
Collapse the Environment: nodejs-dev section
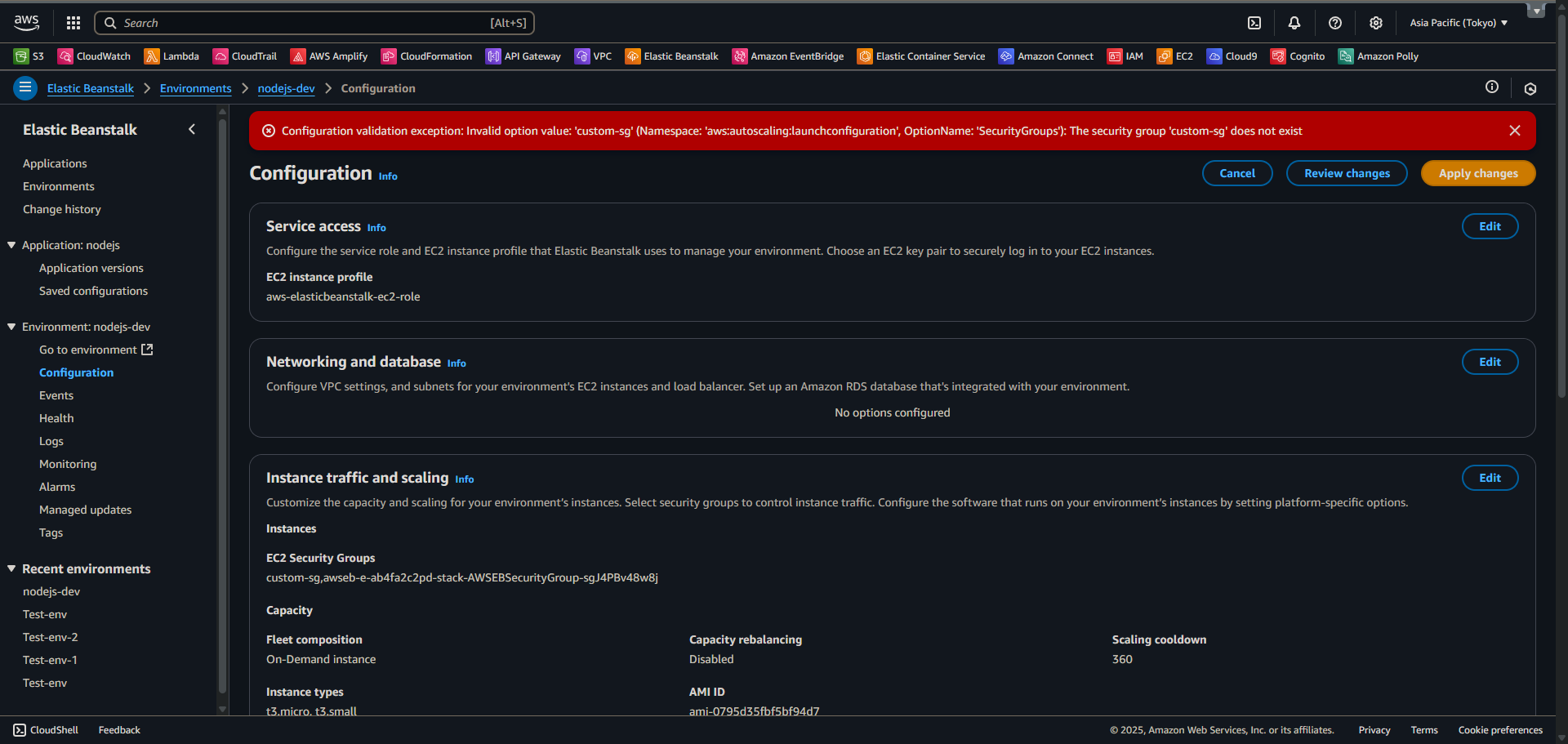tap(11, 327)
